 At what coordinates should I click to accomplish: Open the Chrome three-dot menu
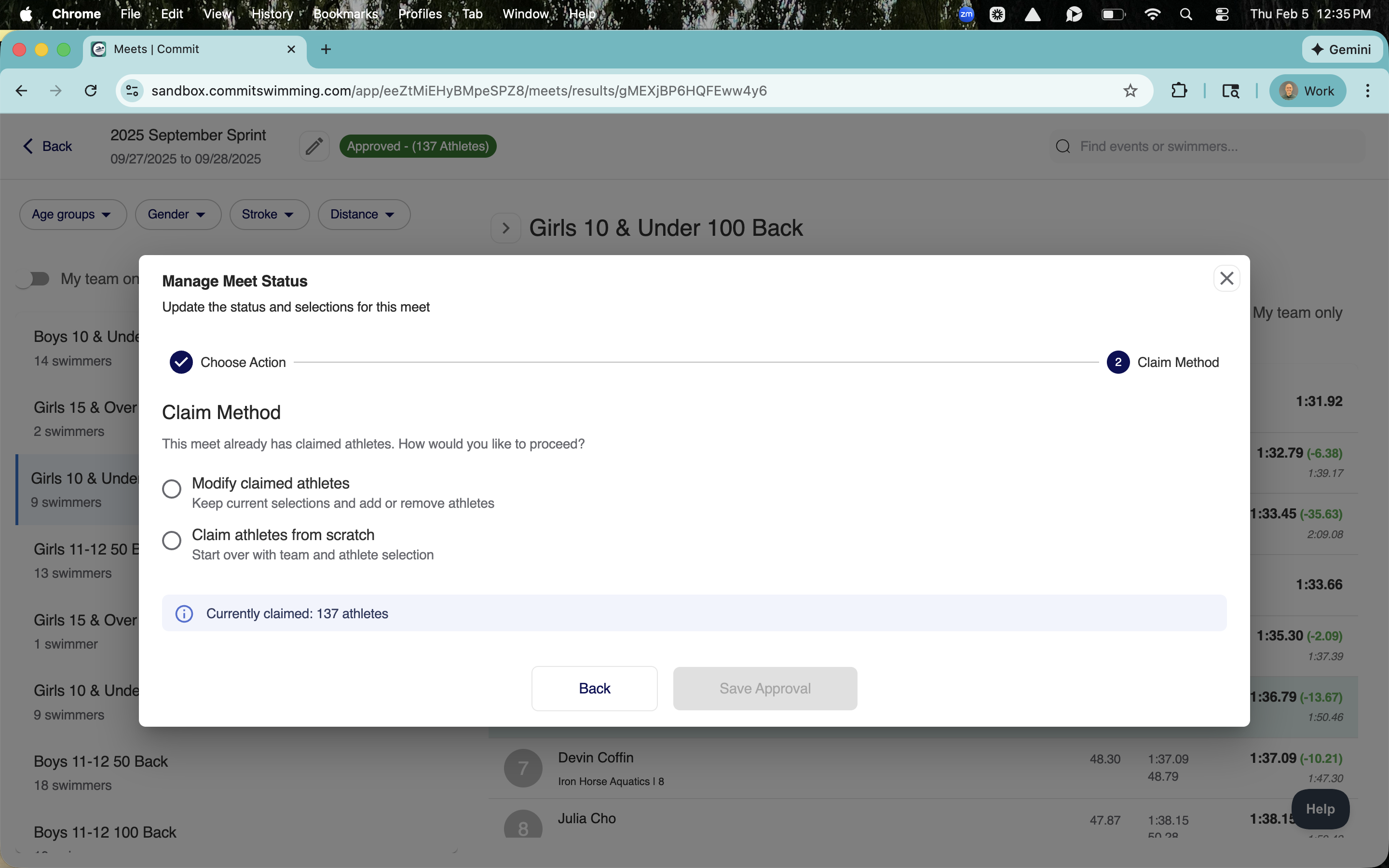tap(1367, 91)
